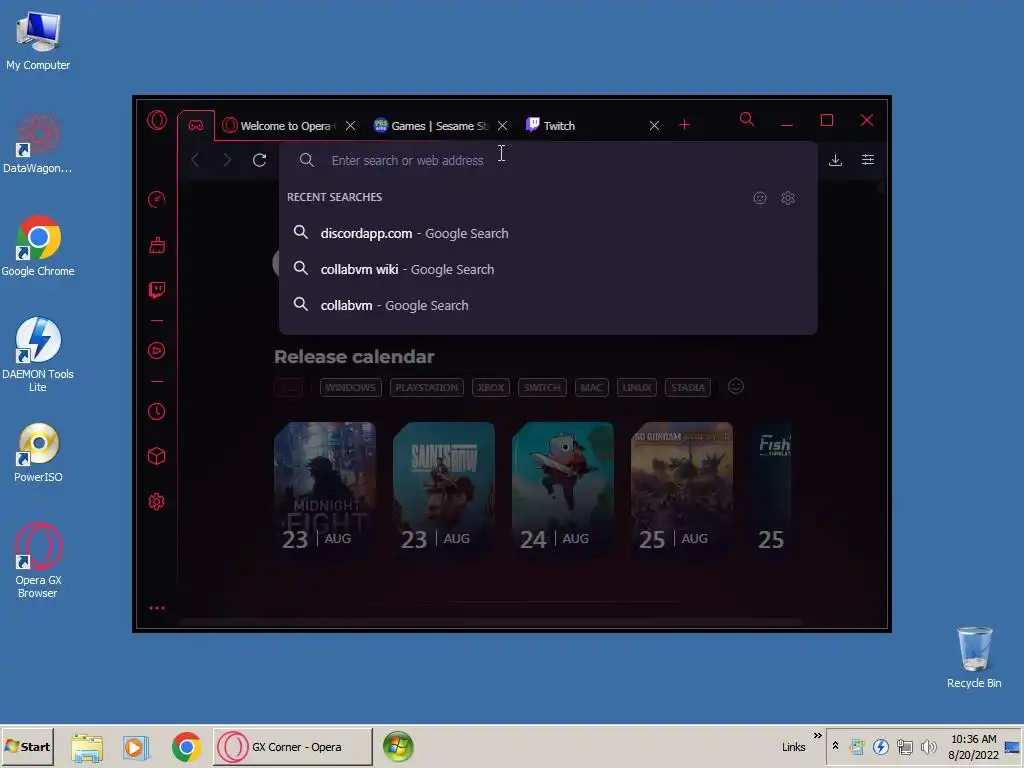1024x768 pixels.
Task: Select collabvm wiki recent search
Action: point(548,269)
